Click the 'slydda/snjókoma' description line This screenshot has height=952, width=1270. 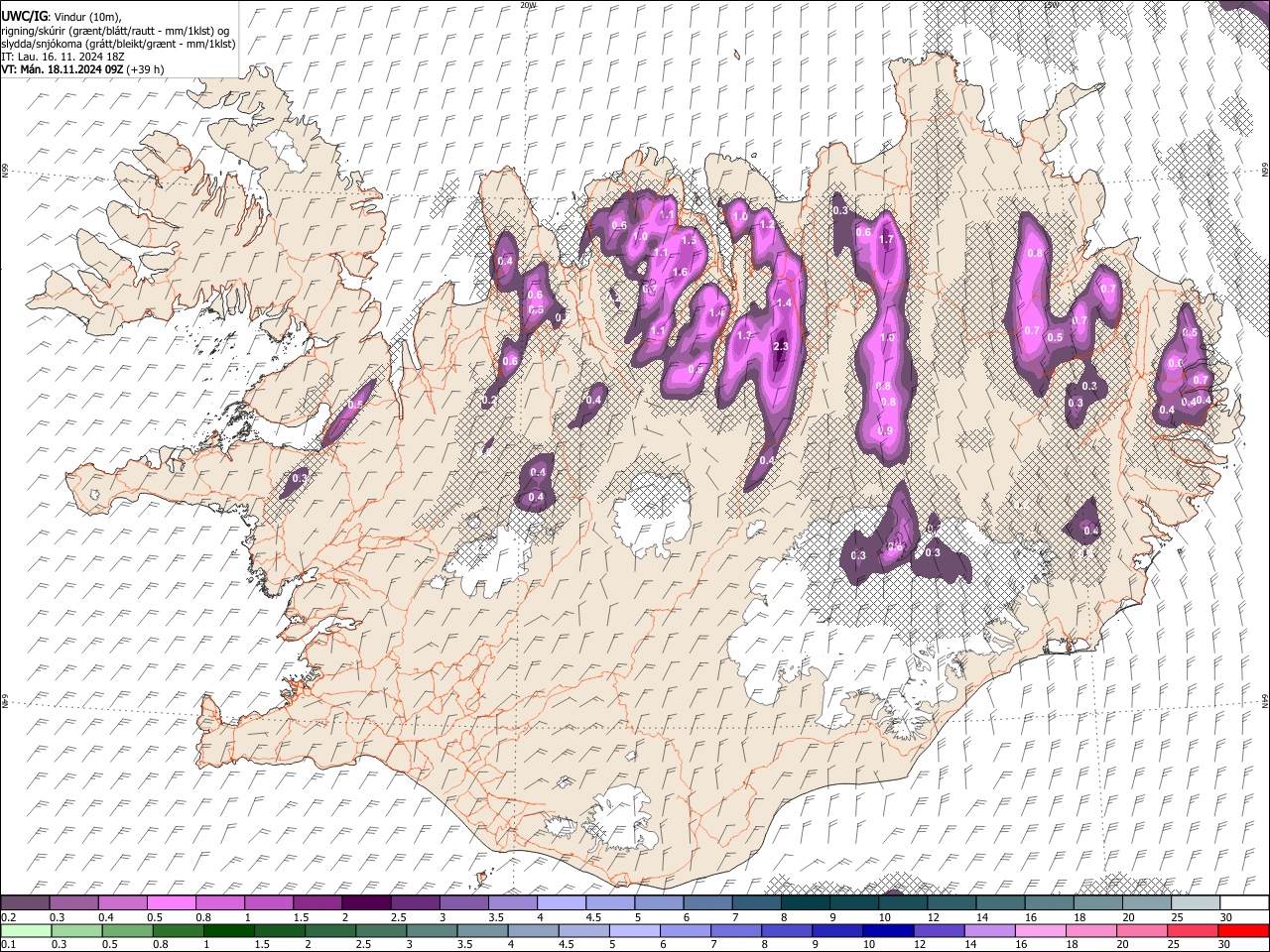(118, 45)
